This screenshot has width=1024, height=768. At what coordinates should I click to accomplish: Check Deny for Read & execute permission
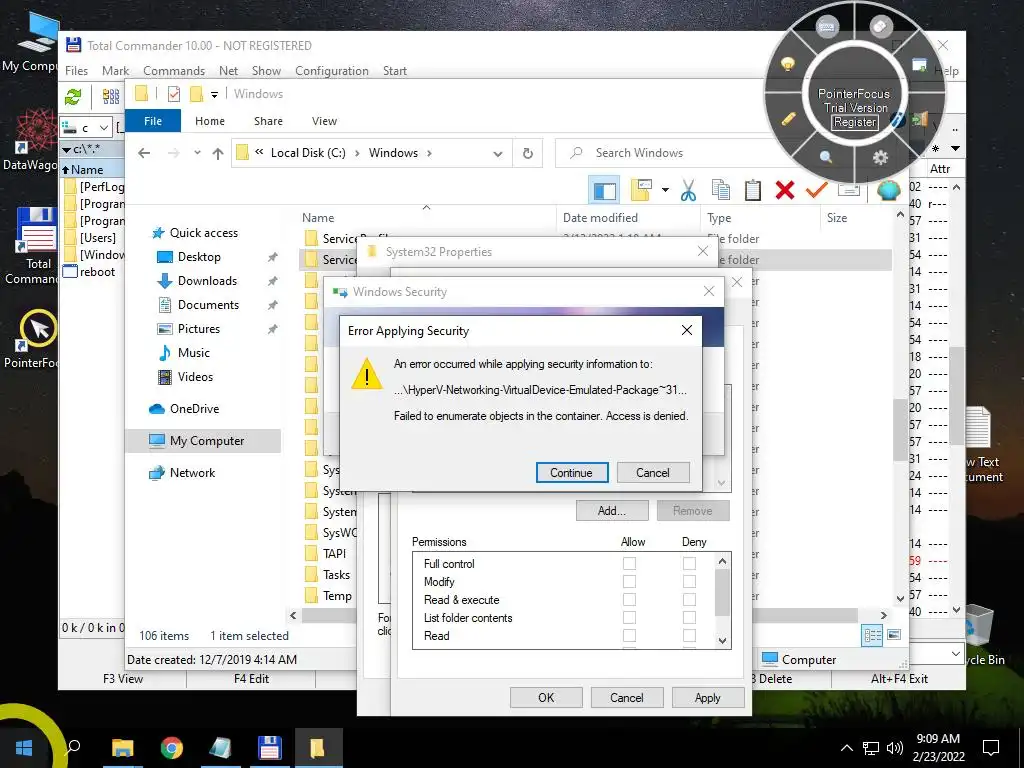click(x=689, y=600)
